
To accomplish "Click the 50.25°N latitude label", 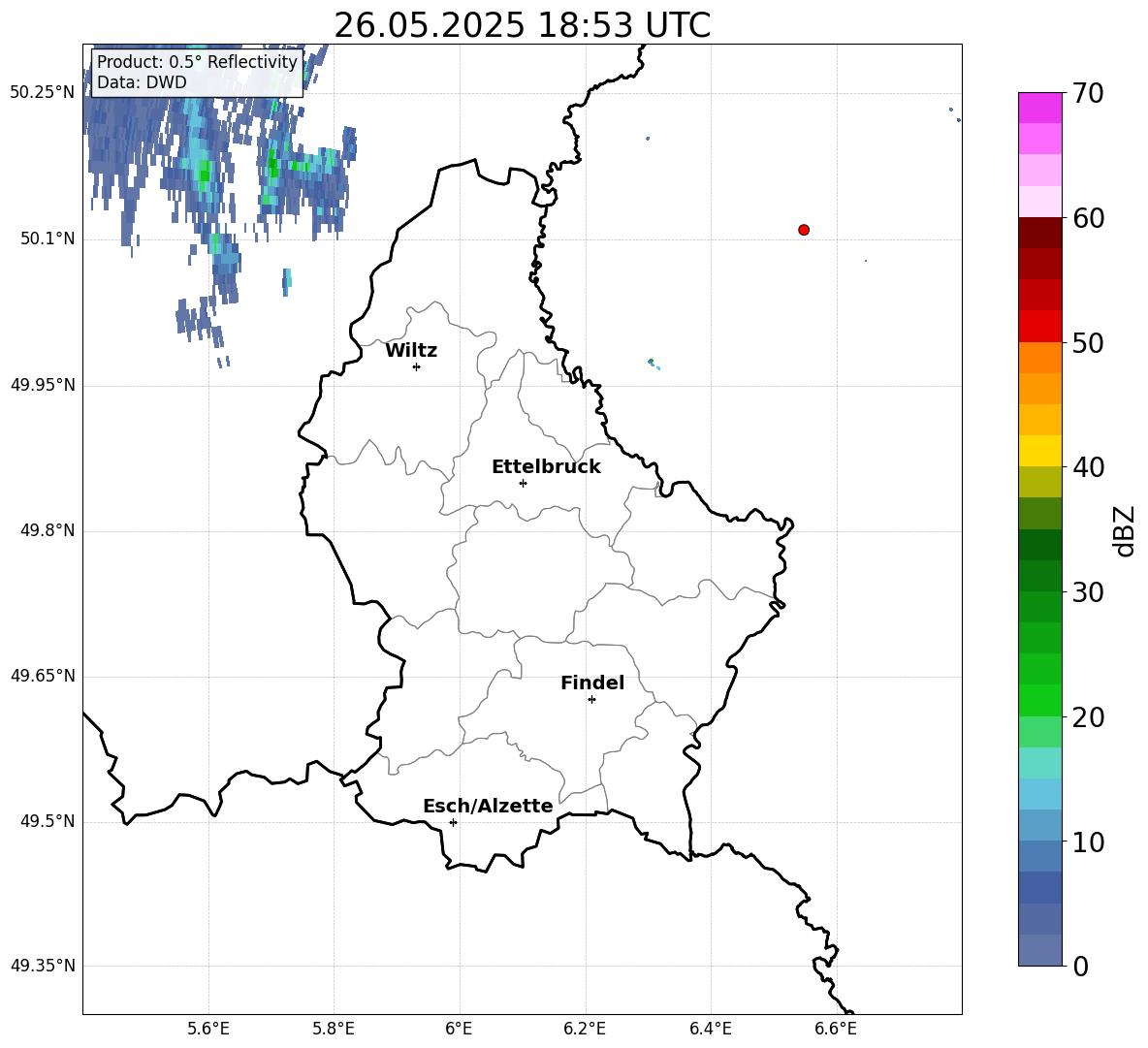I will point(43,93).
